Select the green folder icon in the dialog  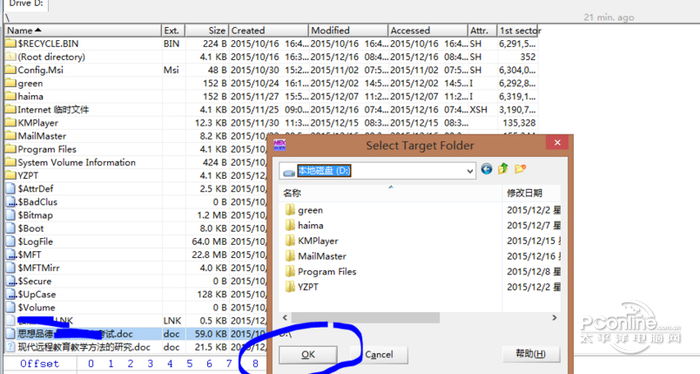tap(290, 210)
